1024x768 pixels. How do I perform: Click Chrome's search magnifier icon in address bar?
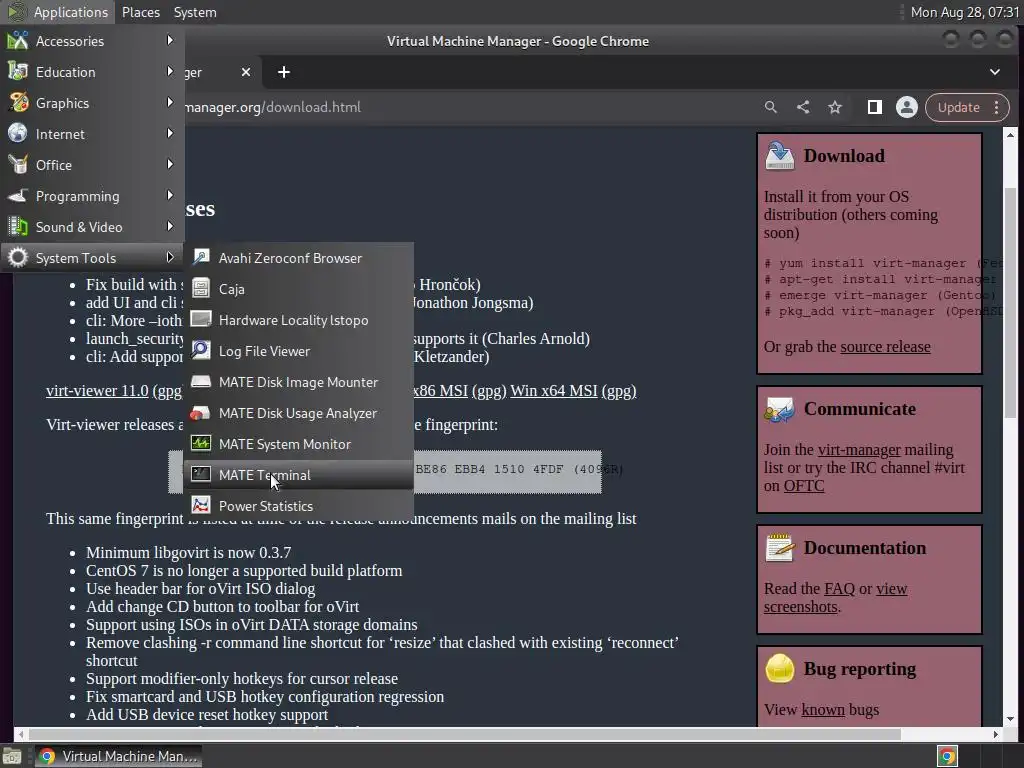click(x=771, y=107)
